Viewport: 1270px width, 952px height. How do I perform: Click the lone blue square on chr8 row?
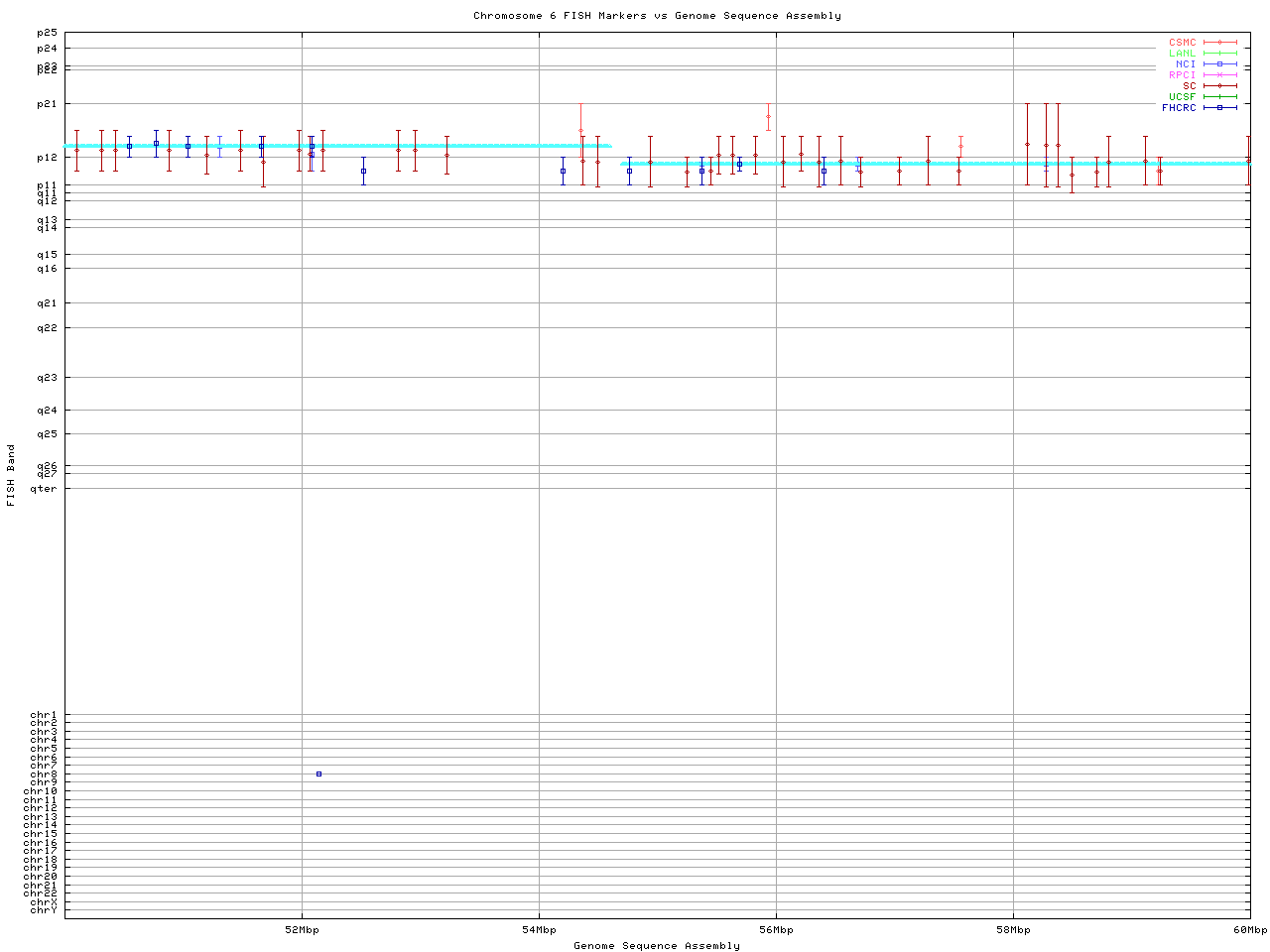point(318,773)
